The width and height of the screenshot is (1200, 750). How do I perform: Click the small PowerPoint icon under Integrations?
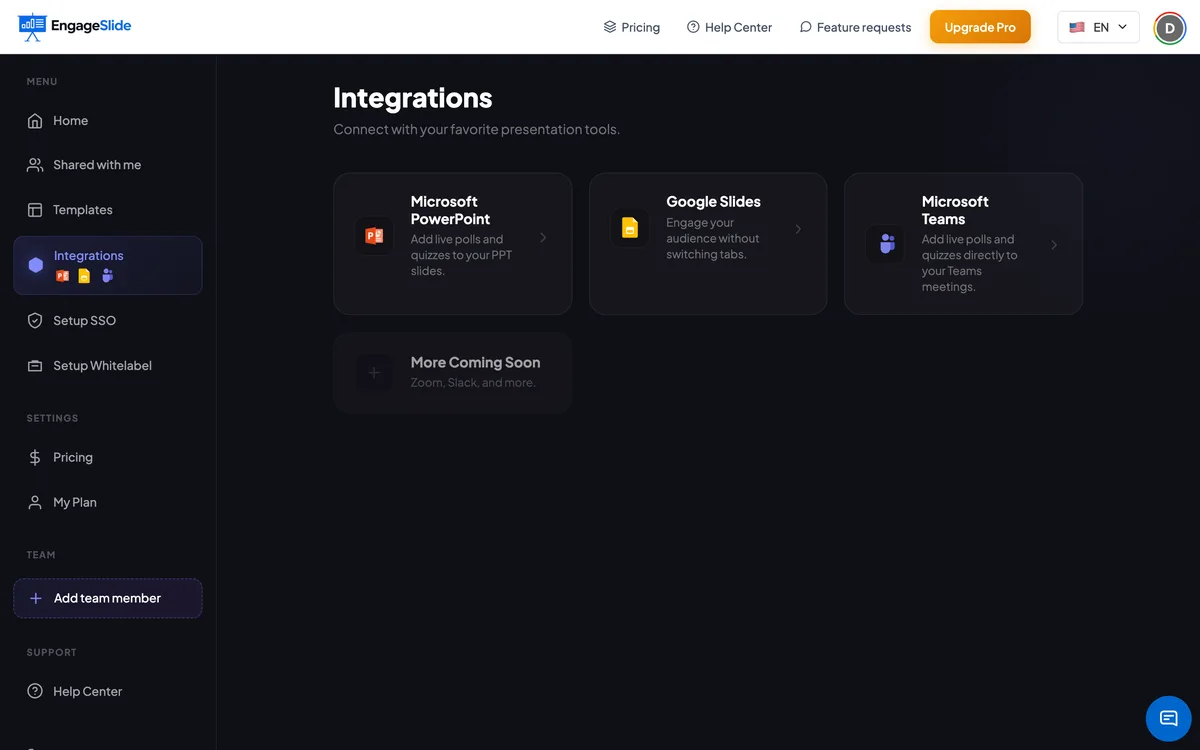click(x=62, y=276)
